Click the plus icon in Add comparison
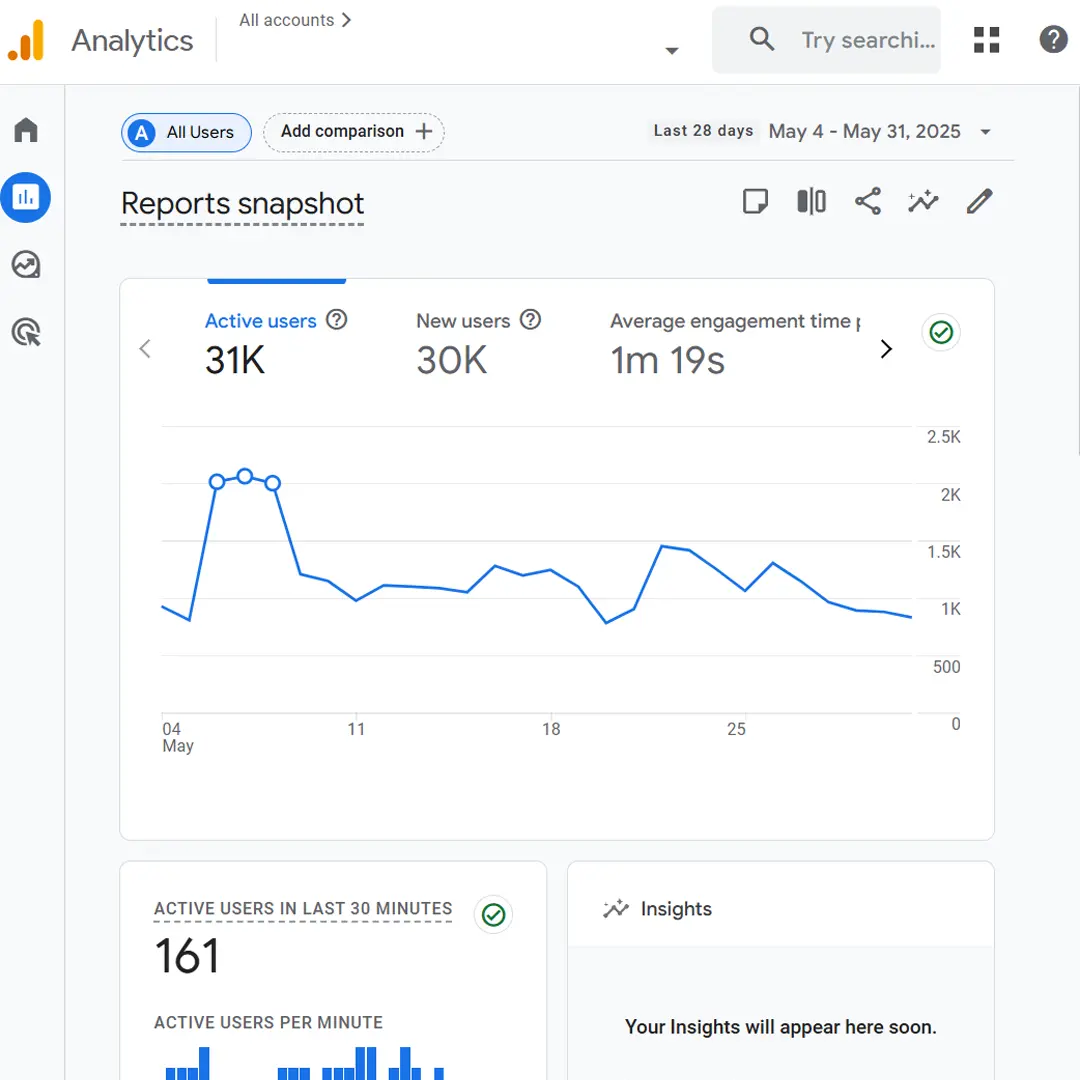Image resolution: width=1080 pixels, height=1080 pixels. [424, 131]
